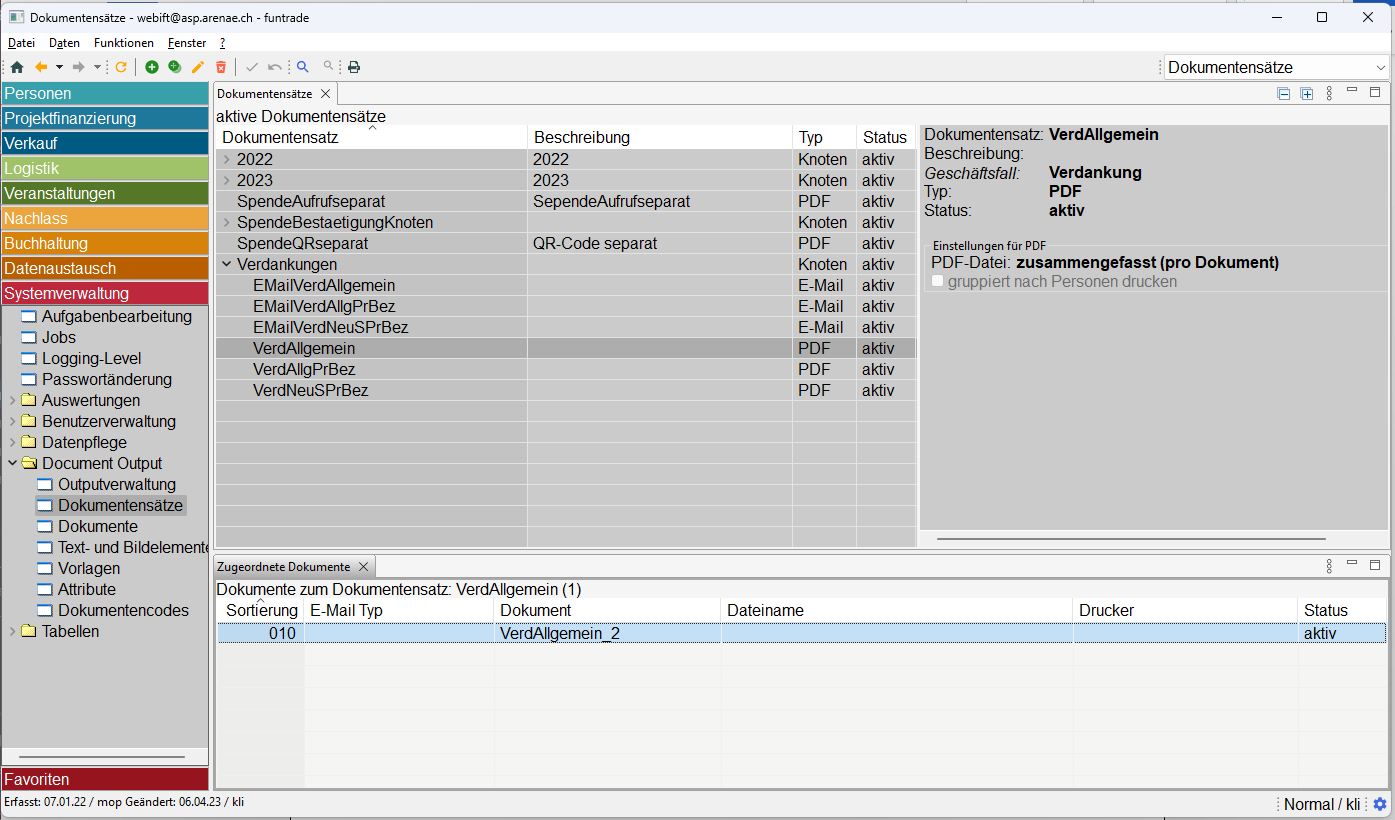The height and width of the screenshot is (820, 1395).
Task: Open the Buchhaltung module section
Action: 105,243
